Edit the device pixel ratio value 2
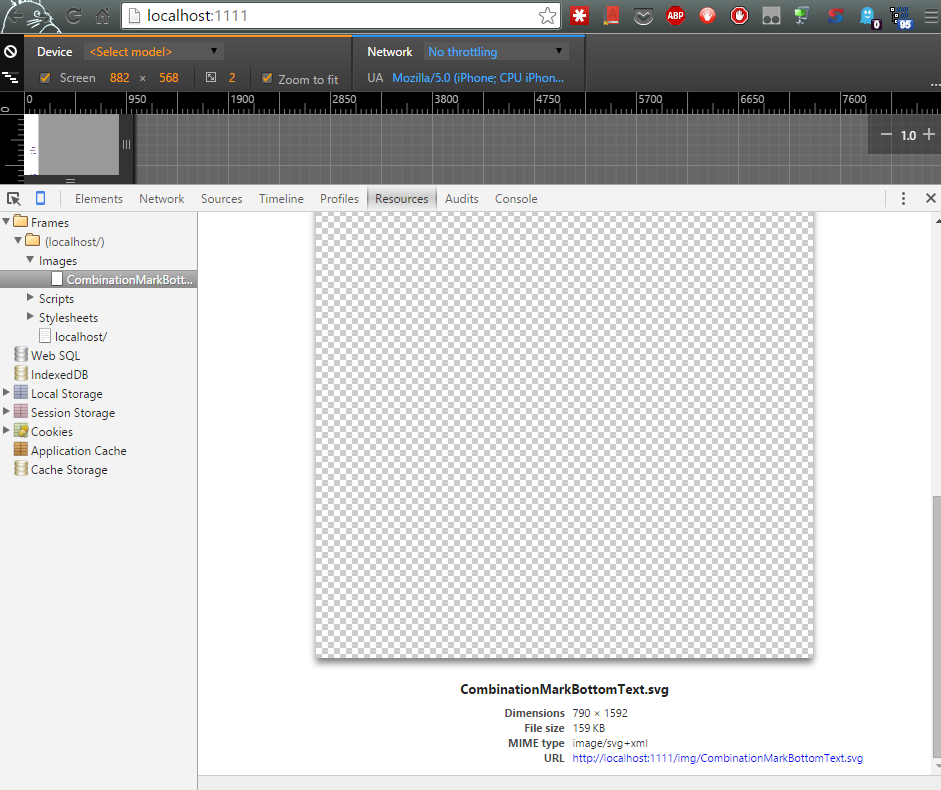 pyautogui.click(x=232, y=78)
